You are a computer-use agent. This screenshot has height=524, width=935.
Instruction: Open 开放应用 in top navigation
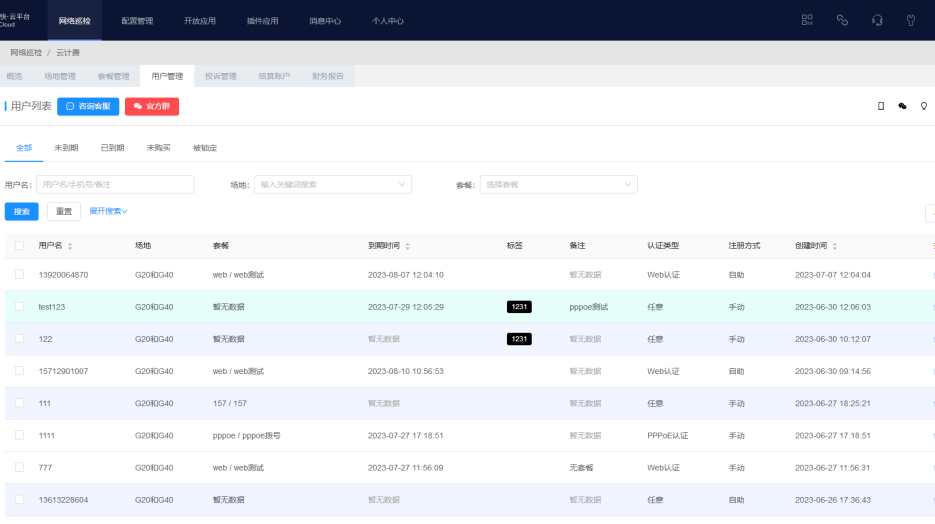[200, 21]
